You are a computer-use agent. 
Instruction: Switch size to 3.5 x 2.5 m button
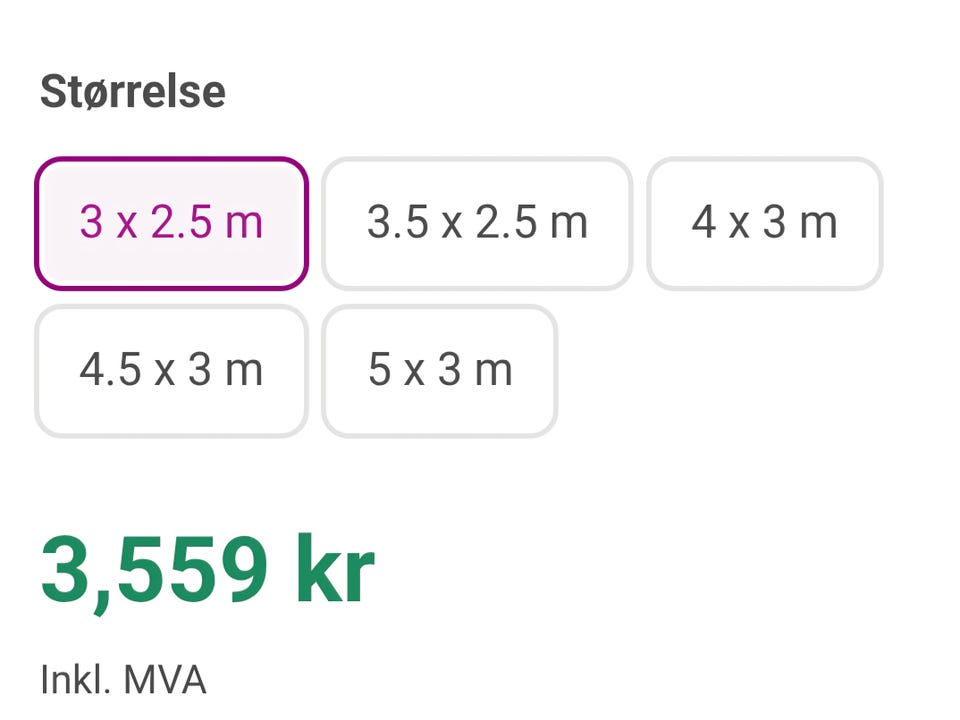point(477,223)
